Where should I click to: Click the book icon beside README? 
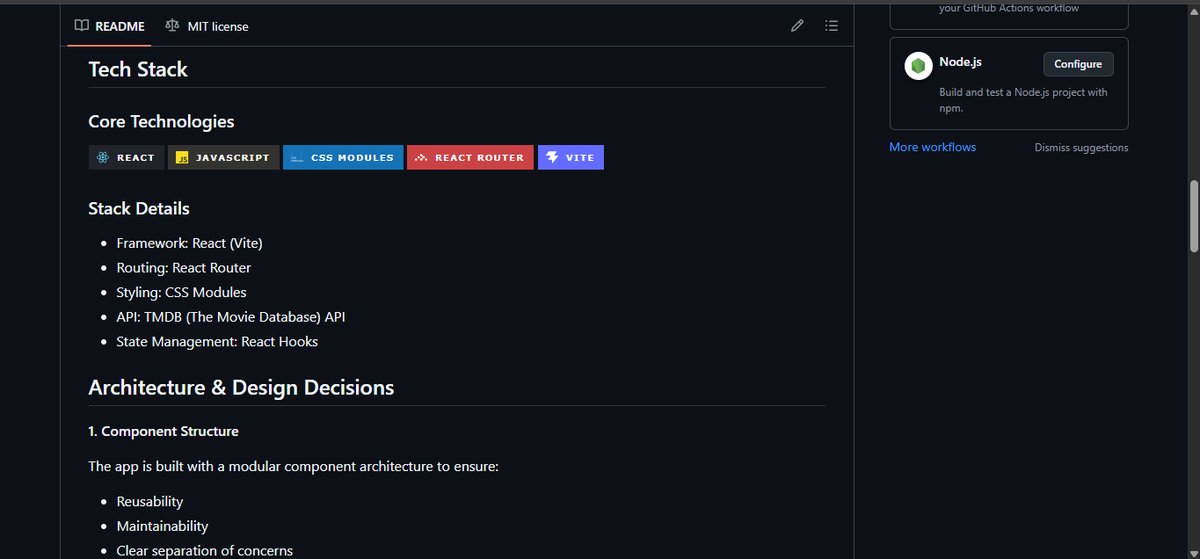(x=81, y=26)
